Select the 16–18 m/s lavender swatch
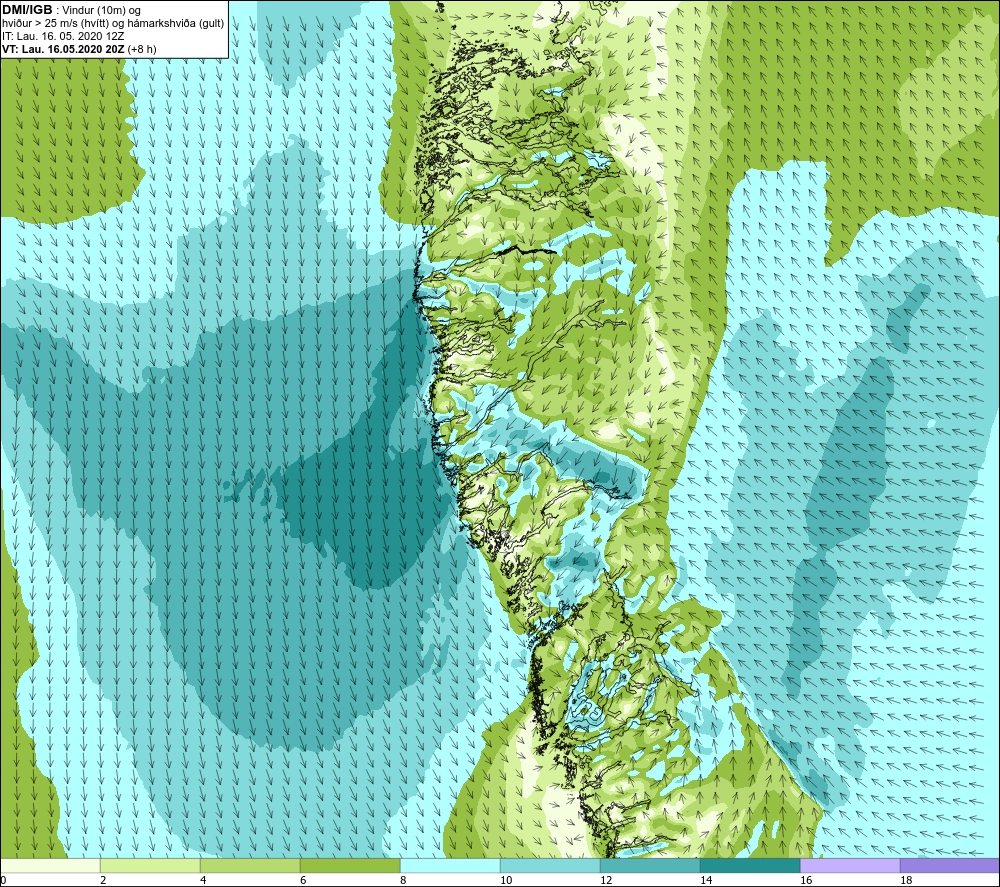Image resolution: width=1000 pixels, height=887 pixels. point(850,865)
